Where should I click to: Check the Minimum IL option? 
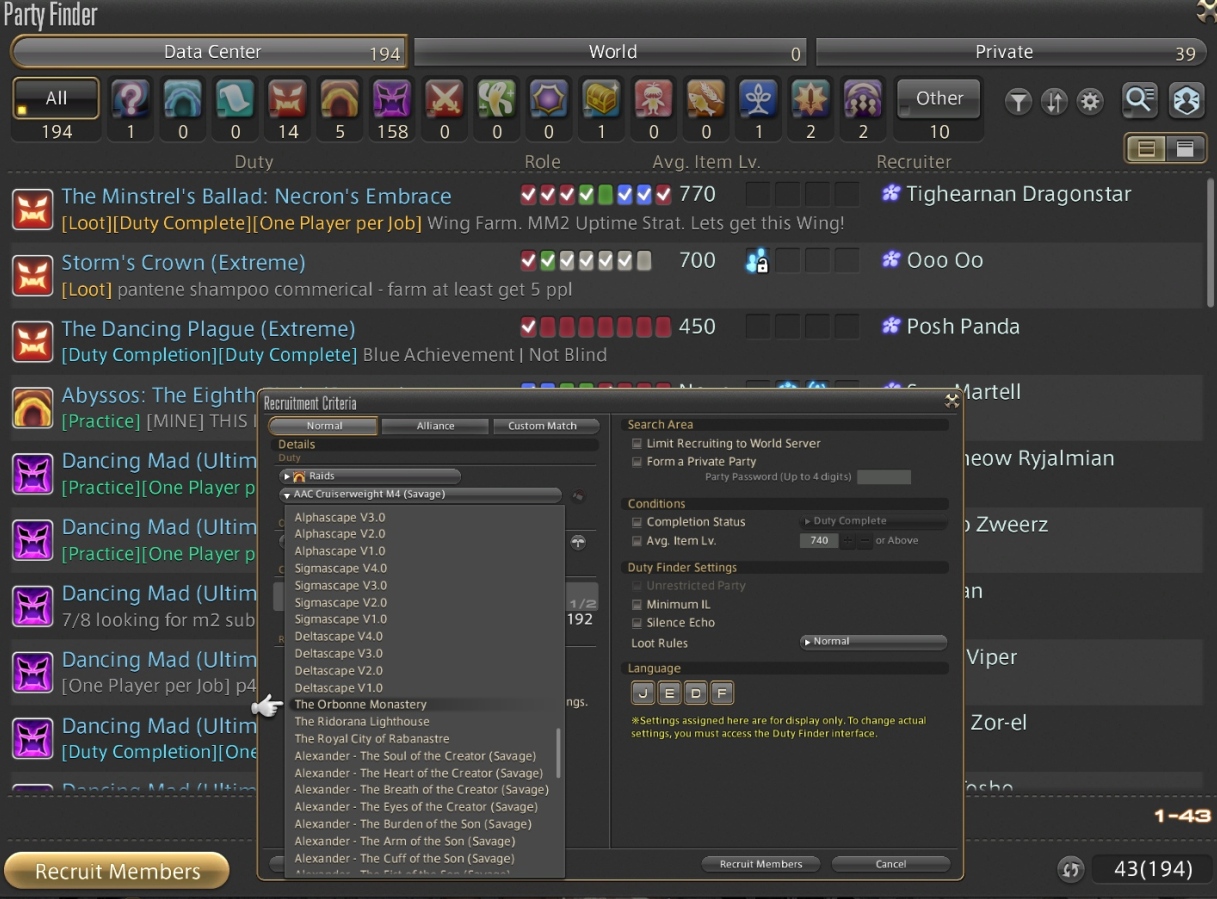(x=637, y=604)
